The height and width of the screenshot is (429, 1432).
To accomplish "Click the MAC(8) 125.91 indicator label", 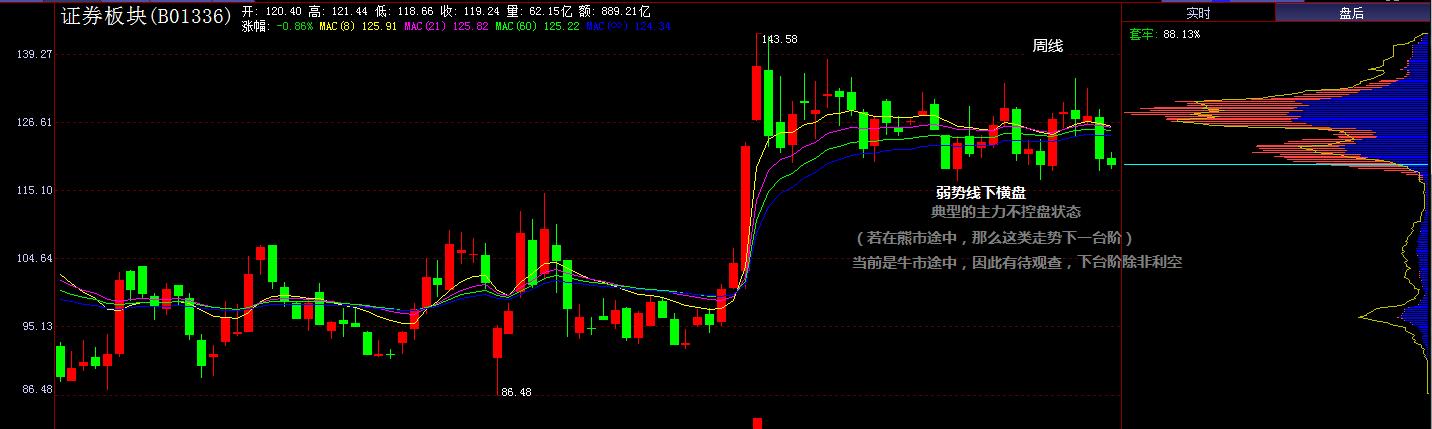I will click(x=358, y=26).
